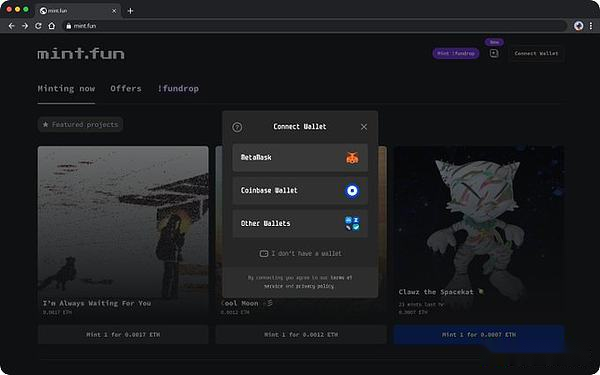Viewport: 600px width, 375px height.
Task: Reload the mint.fun page
Action: (x=38, y=26)
